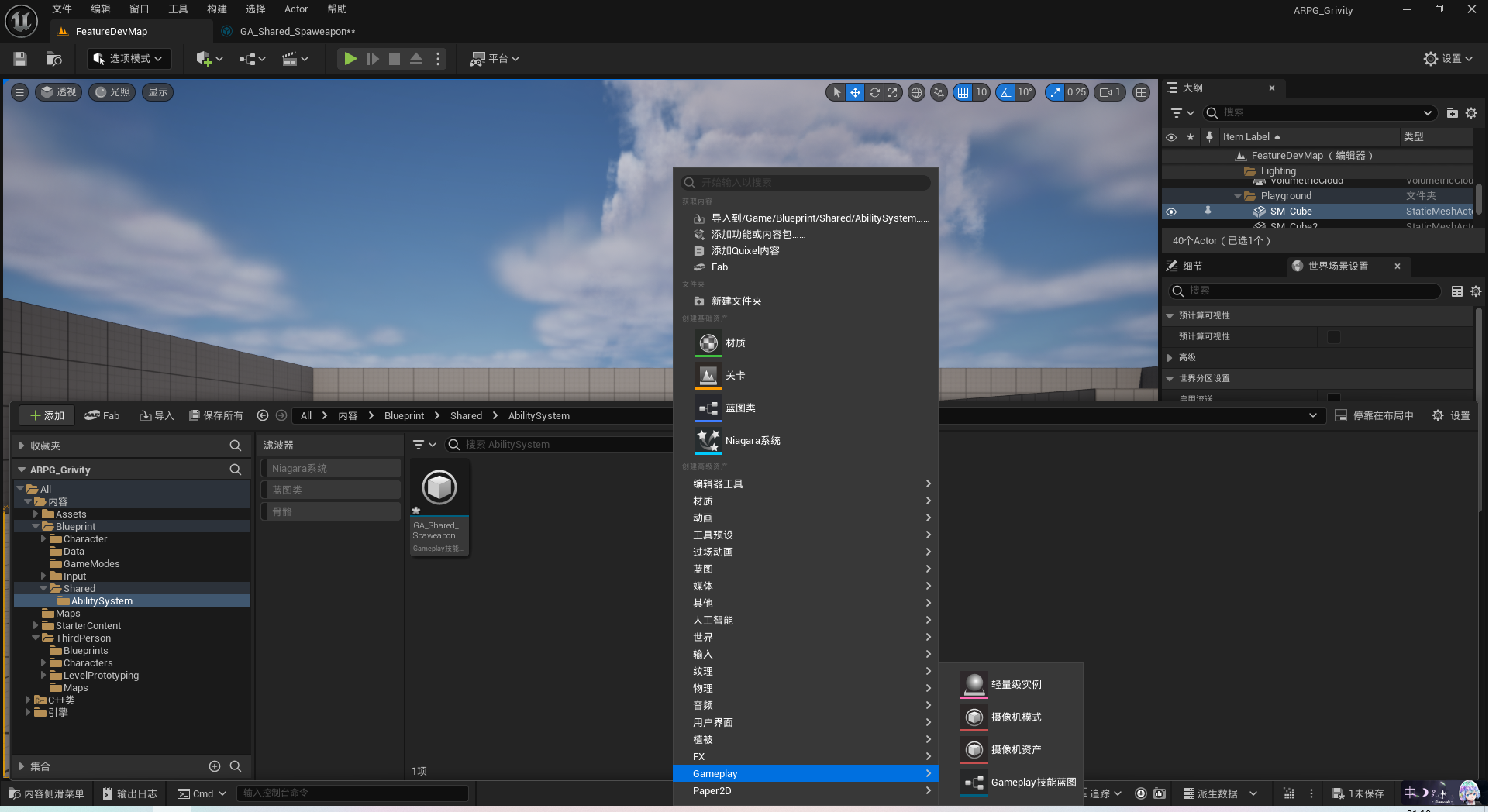Open the add actor quick menu icon
This screenshot has width=1489, height=812.
tap(209, 59)
